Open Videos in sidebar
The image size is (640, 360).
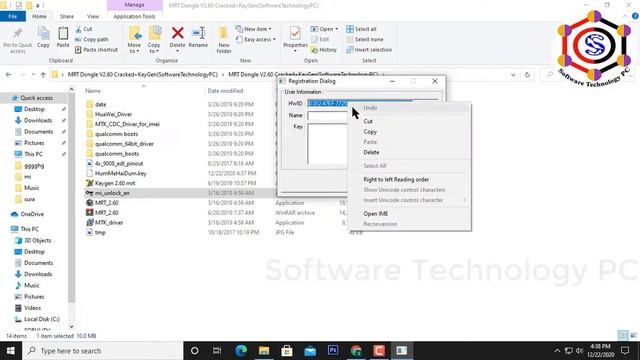point(32,308)
